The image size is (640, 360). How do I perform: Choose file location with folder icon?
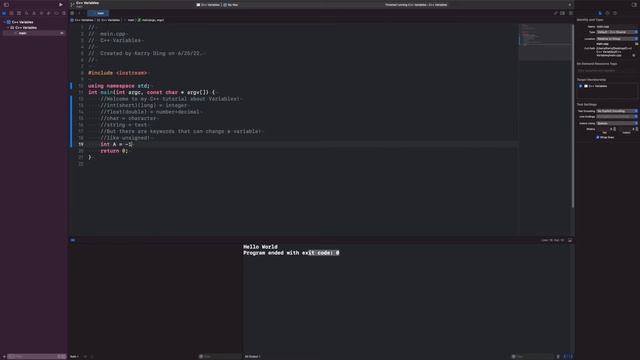(636, 44)
